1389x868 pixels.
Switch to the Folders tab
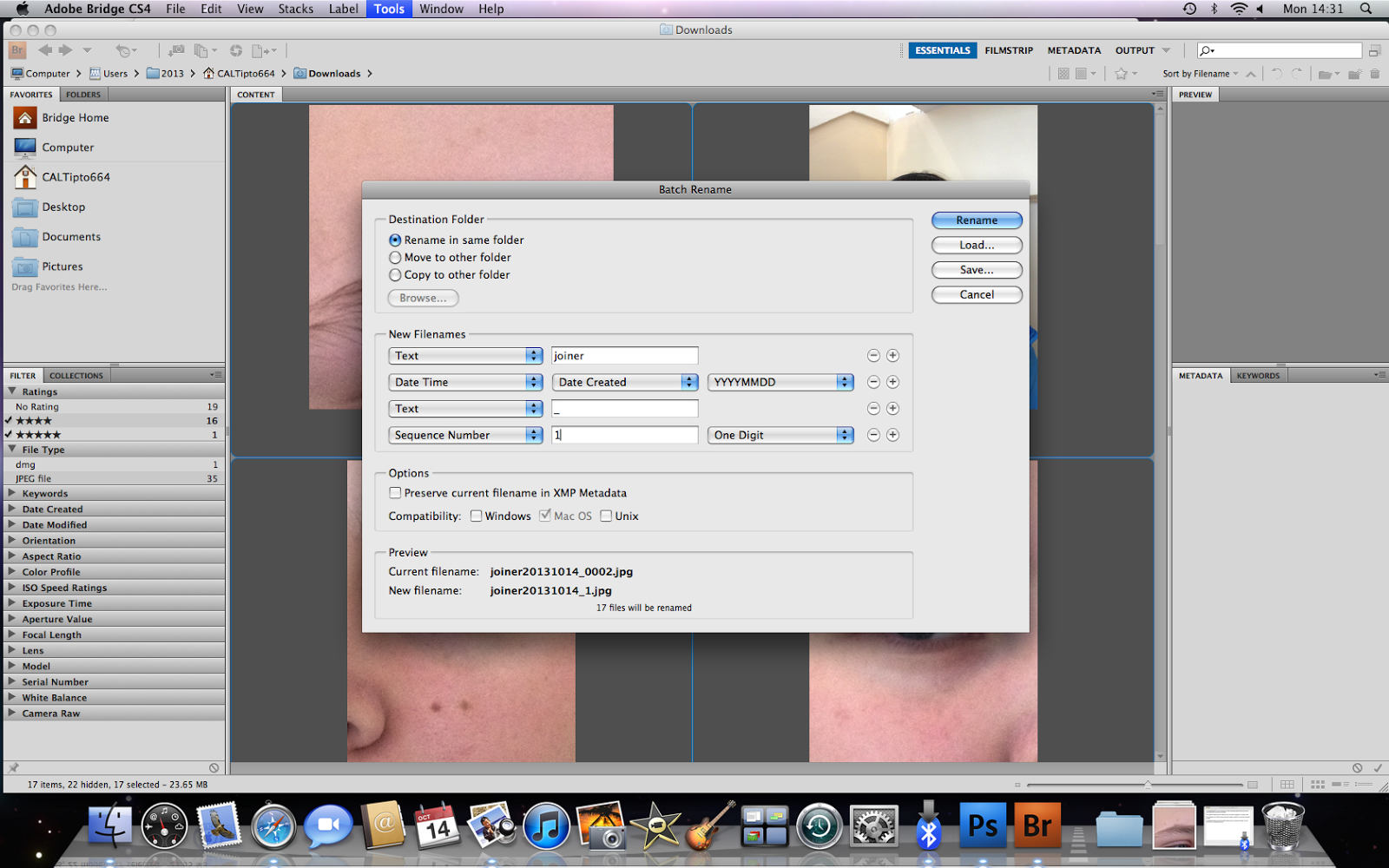click(x=83, y=95)
